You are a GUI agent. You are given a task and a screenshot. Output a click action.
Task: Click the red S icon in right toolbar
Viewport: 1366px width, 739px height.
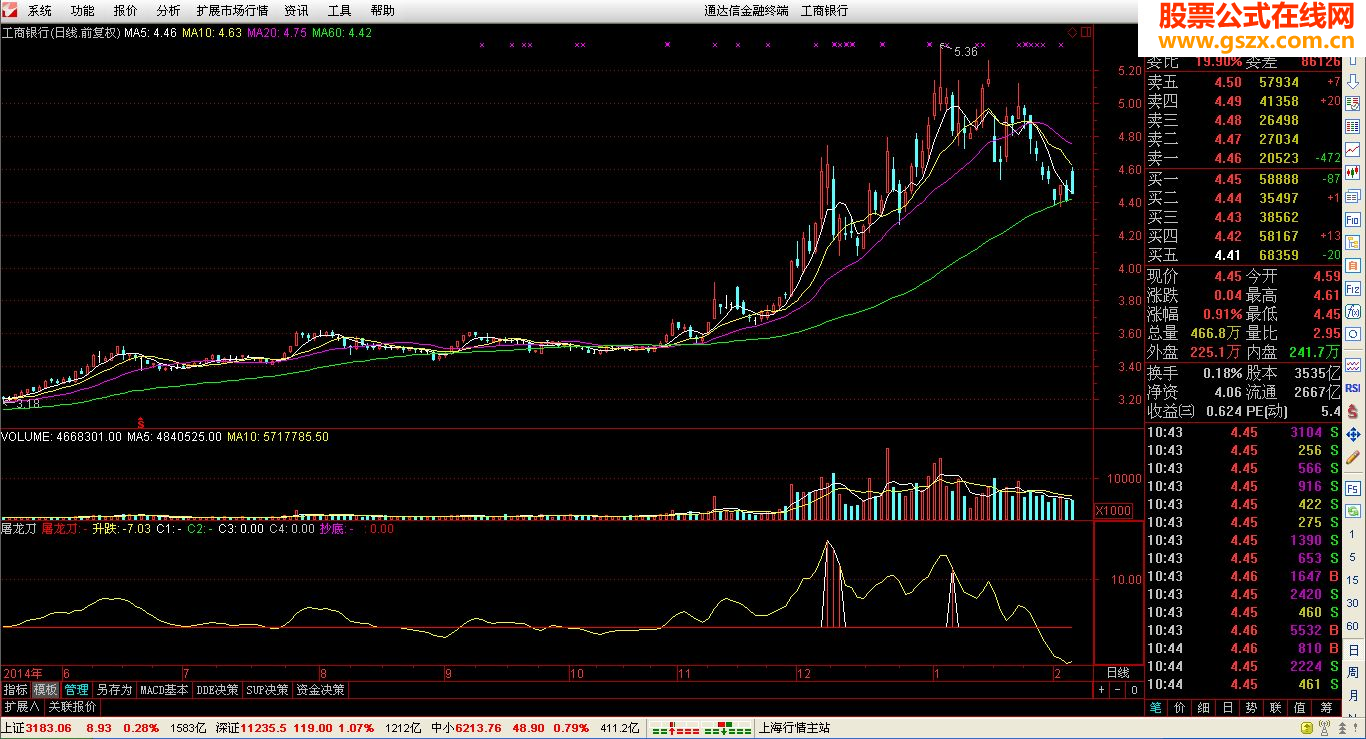click(x=1353, y=412)
